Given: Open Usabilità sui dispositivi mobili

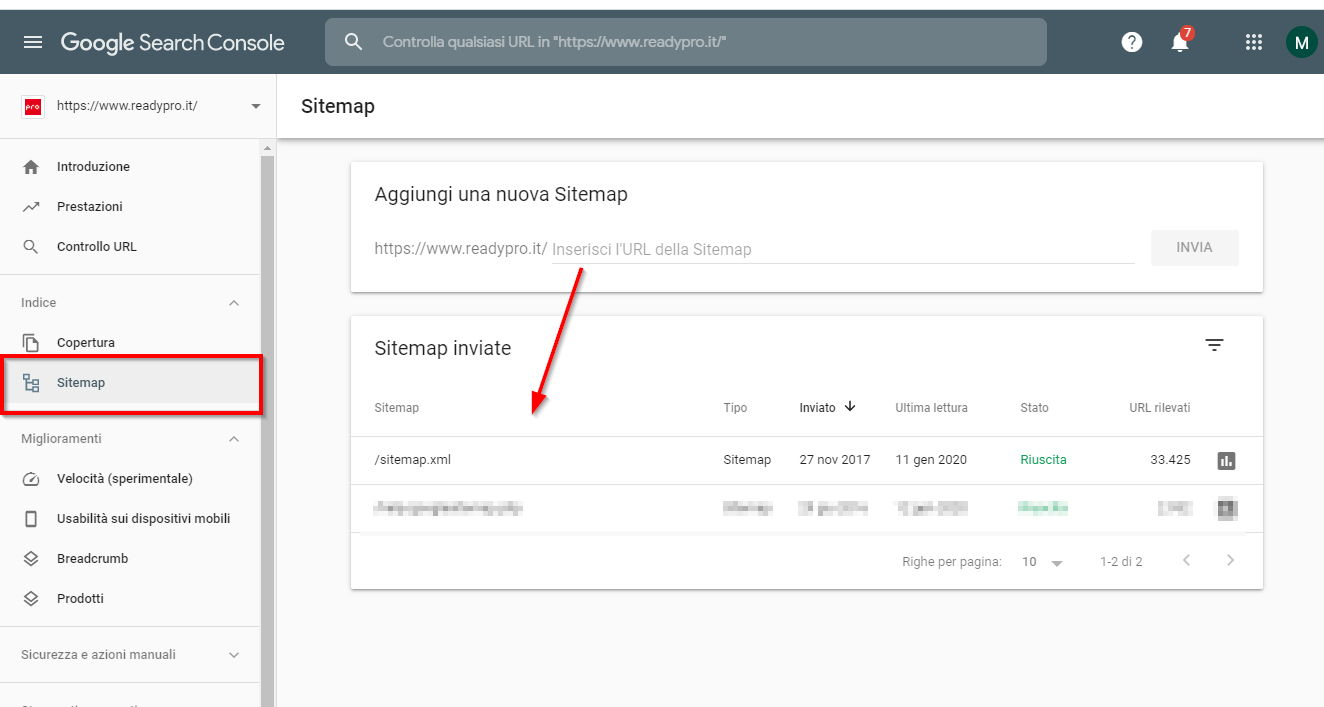Looking at the screenshot, I should pos(144,519).
